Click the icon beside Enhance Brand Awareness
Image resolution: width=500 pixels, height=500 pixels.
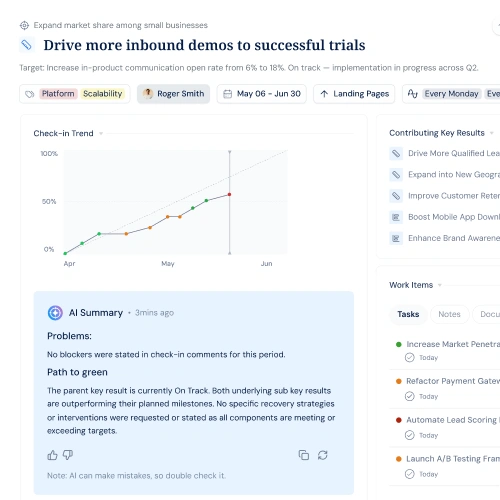[x=396, y=238]
